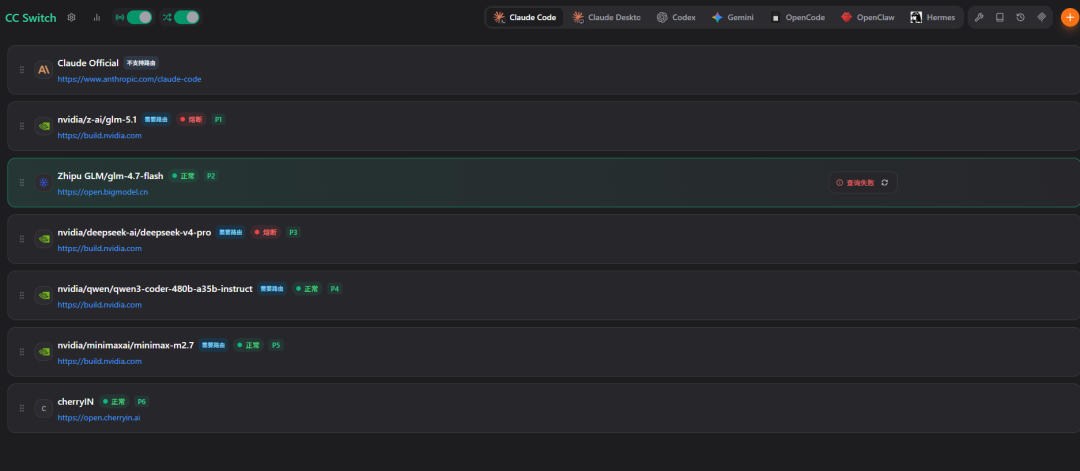Switch to the OpenClaw tab

[868, 17]
